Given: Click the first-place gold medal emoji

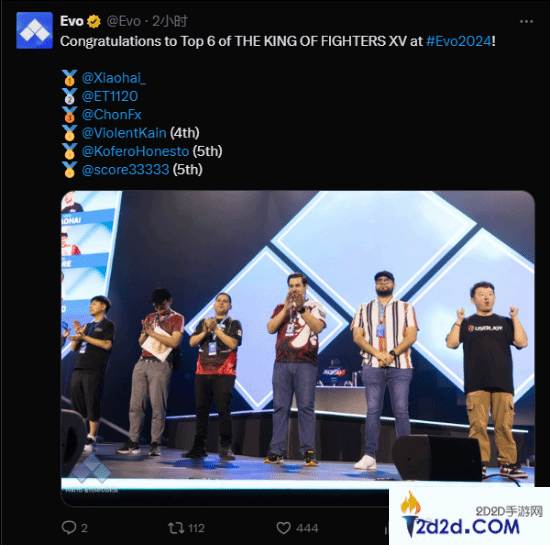Looking at the screenshot, I should click(x=69, y=78).
